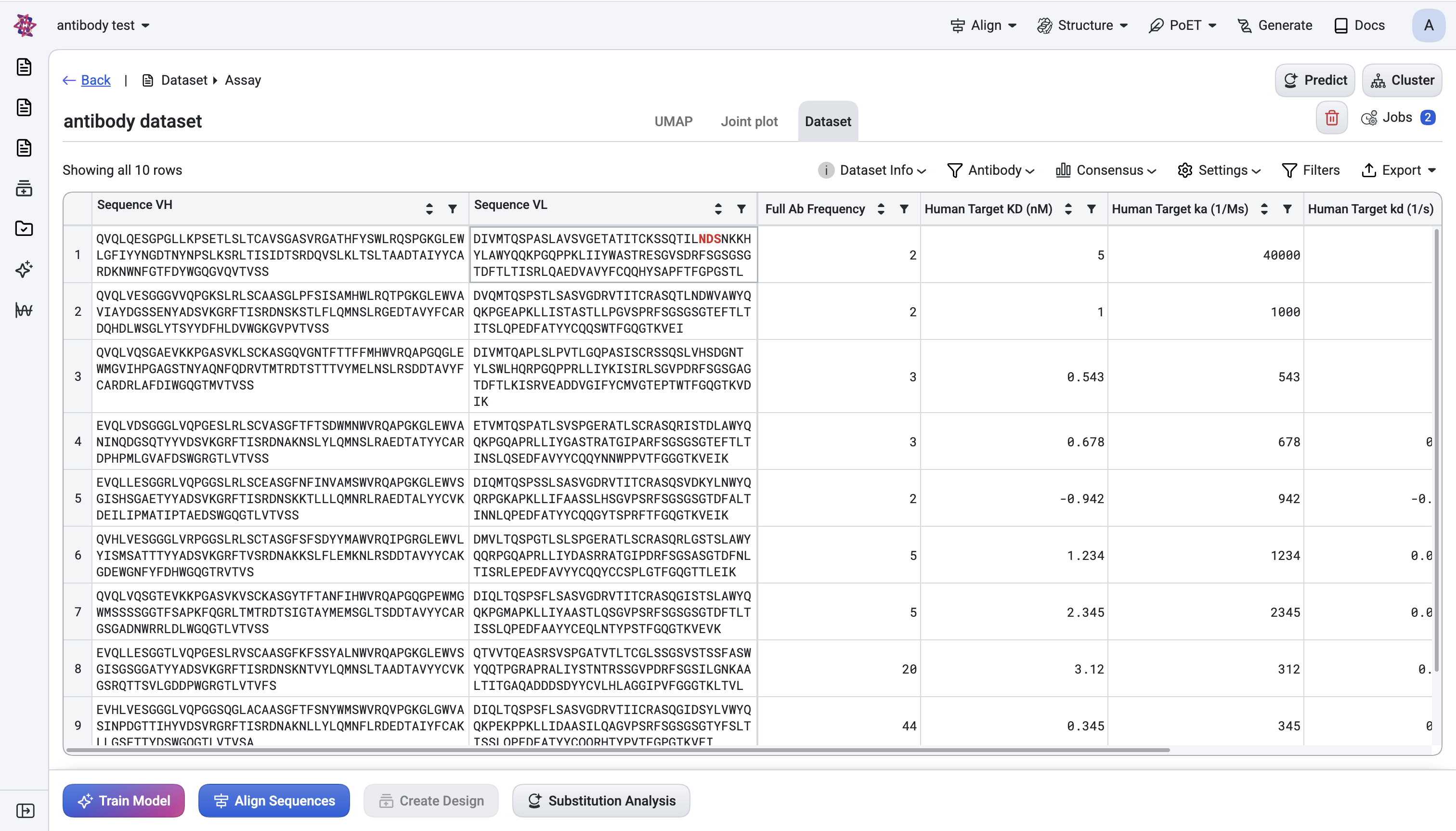Filter the Sequence VL column
The width and height of the screenshot is (1456, 831).
pos(741,209)
